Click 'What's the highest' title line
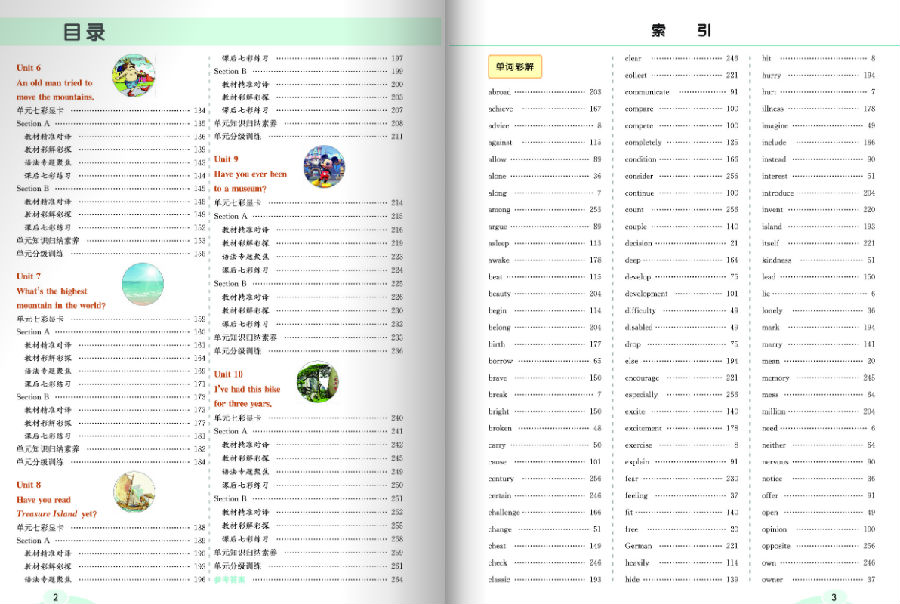 (52, 291)
